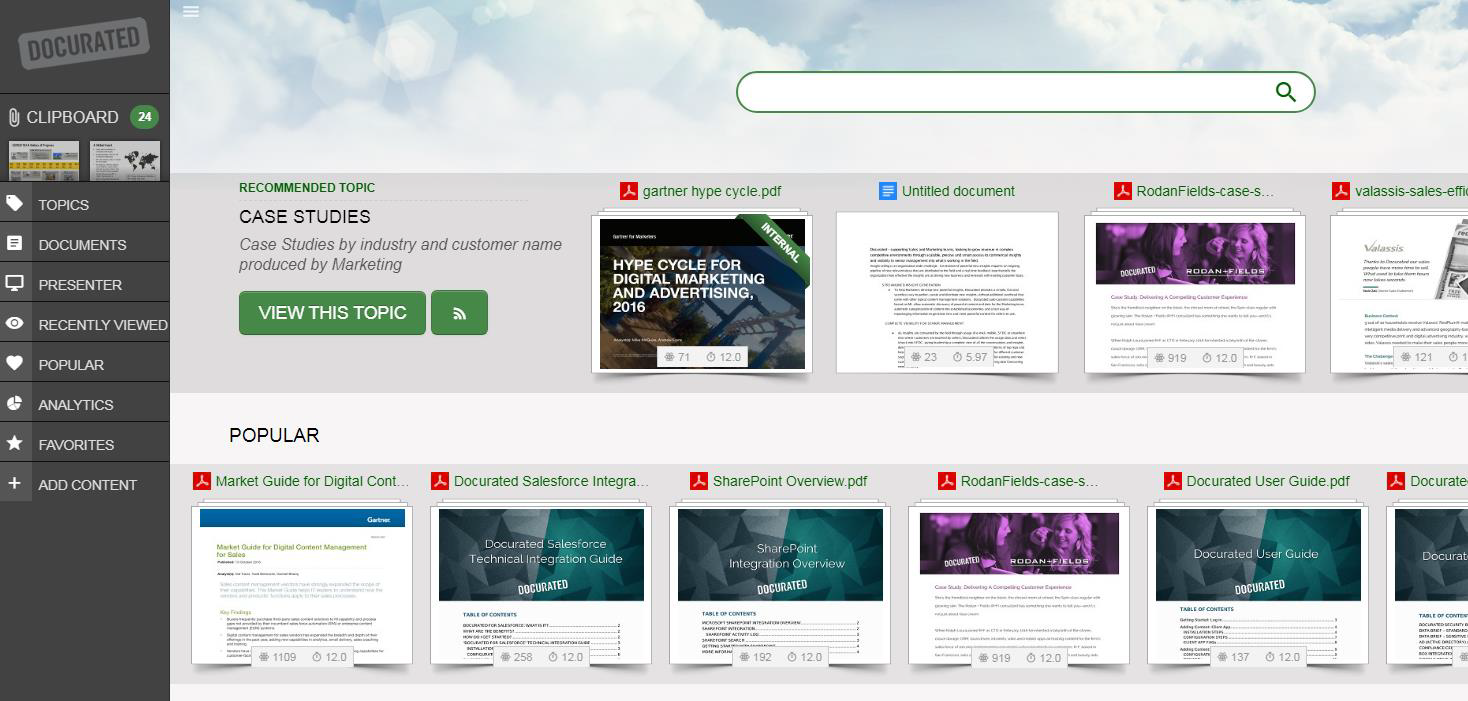
Task: Click PDF icon beside Docurated User Guide.pdf
Action: [1173, 481]
